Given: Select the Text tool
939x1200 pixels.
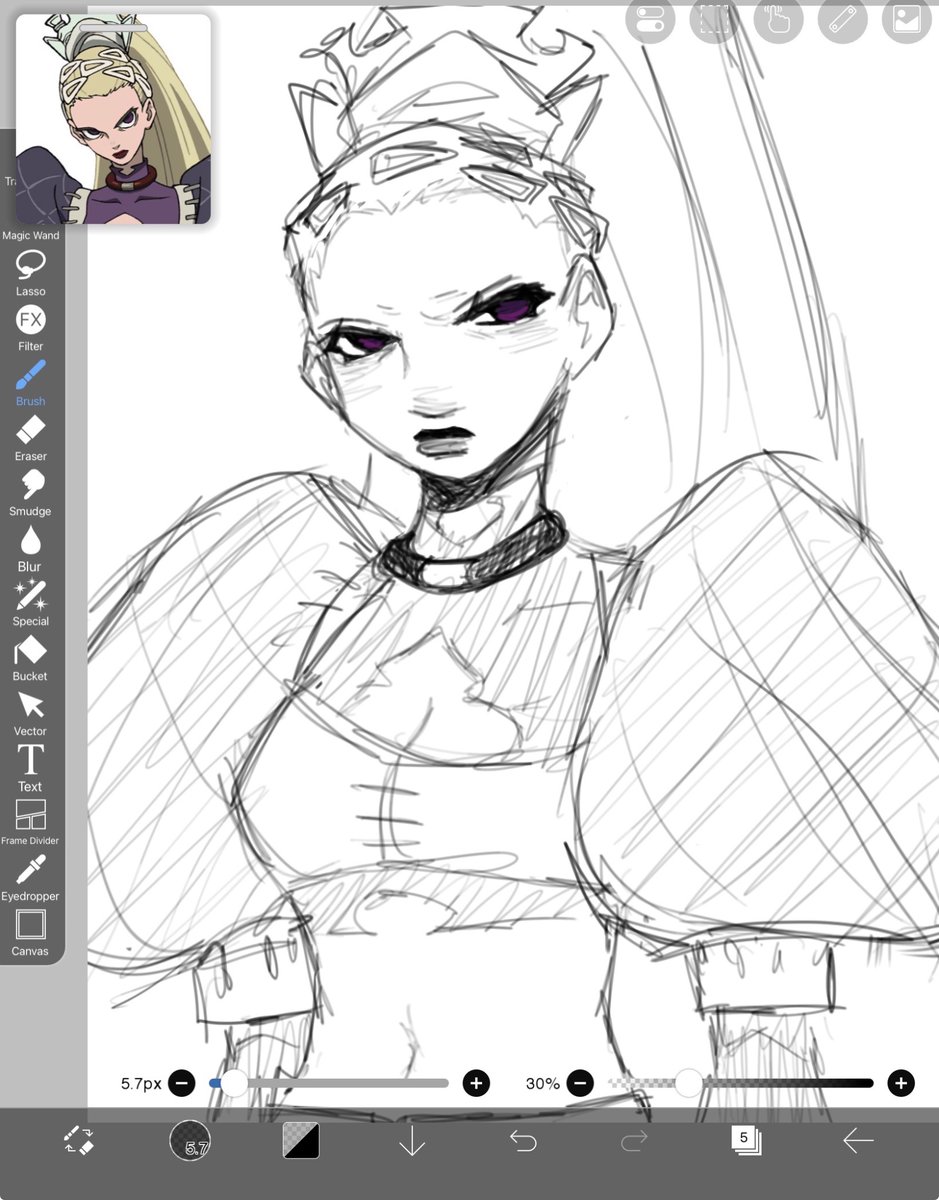Looking at the screenshot, I should (30, 768).
